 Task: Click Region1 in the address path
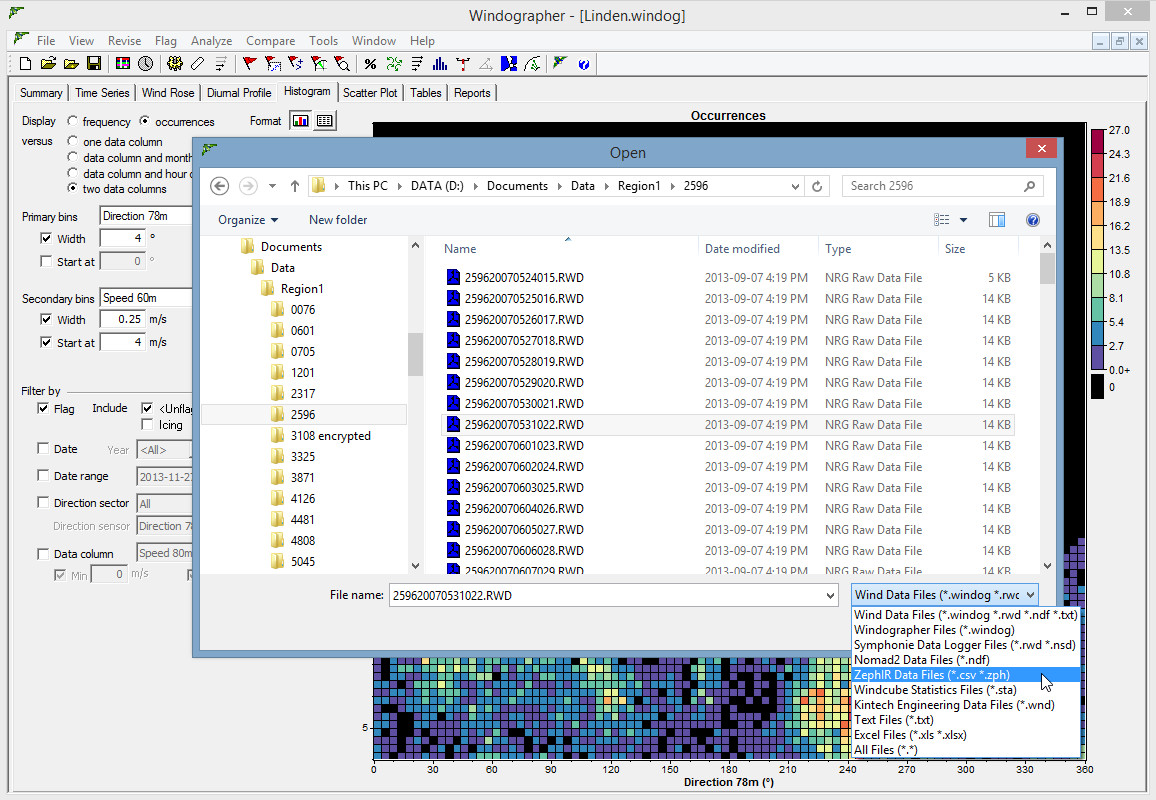pos(638,186)
